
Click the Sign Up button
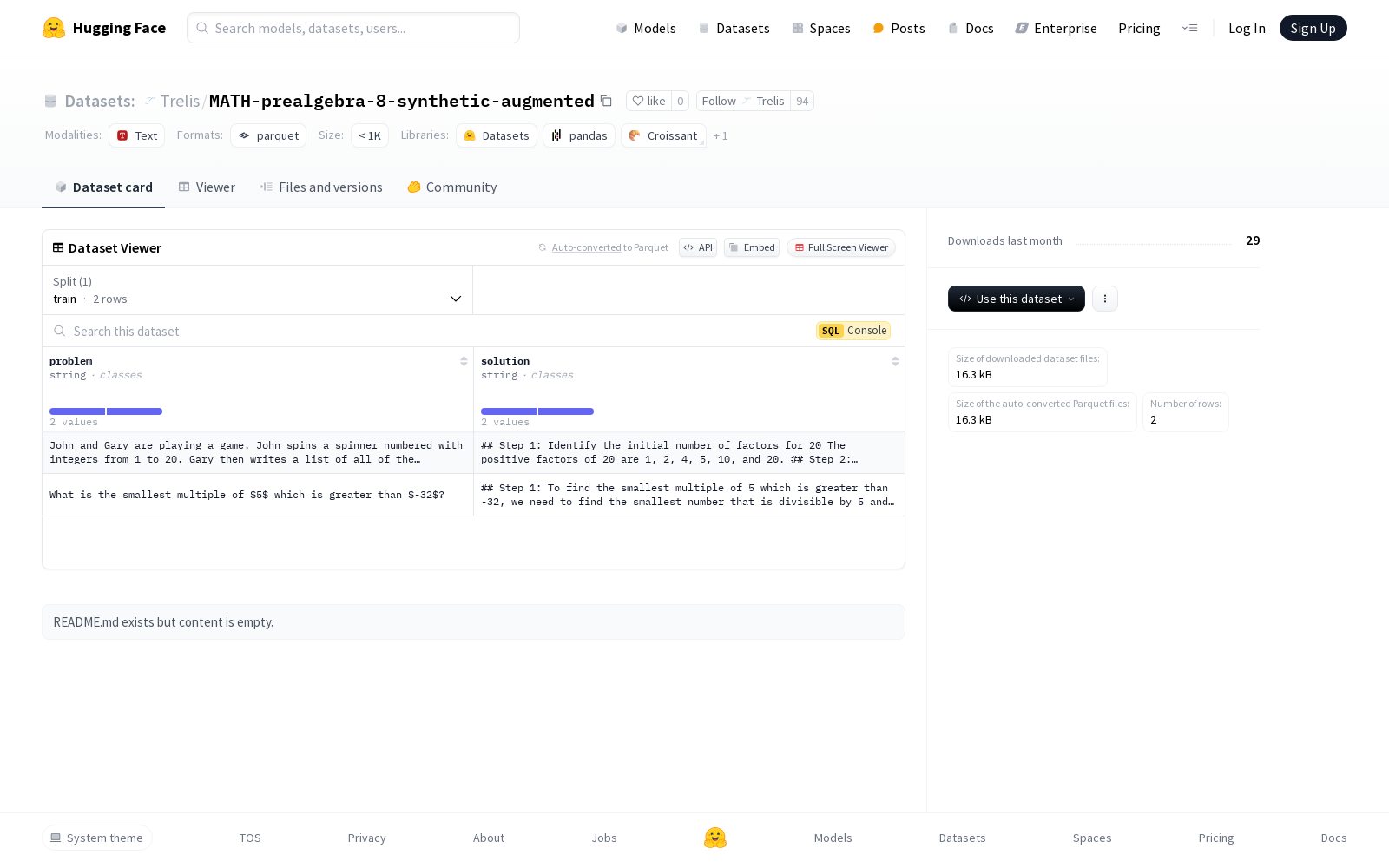(x=1313, y=28)
